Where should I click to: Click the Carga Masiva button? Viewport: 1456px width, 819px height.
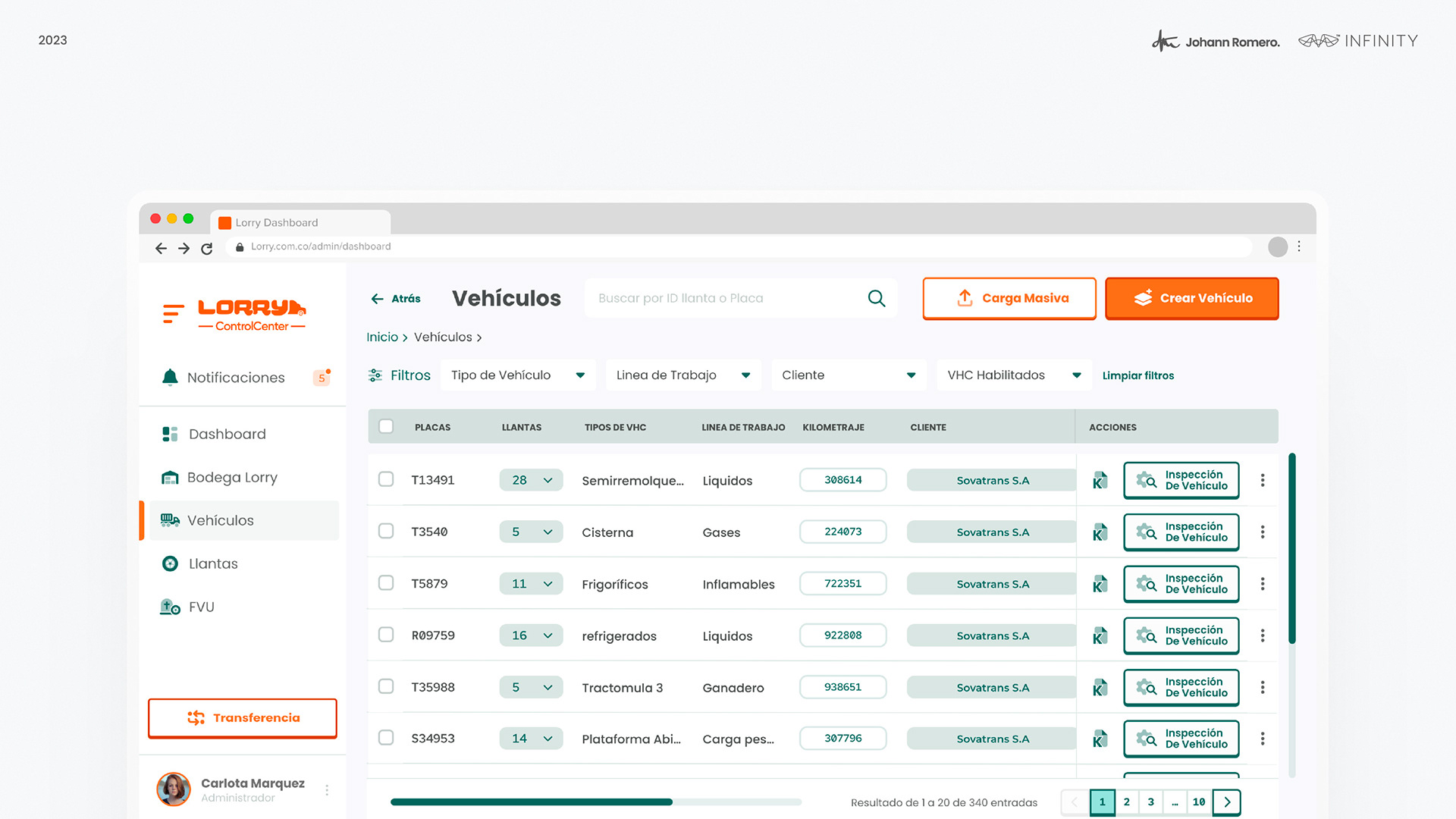[x=1009, y=299]
